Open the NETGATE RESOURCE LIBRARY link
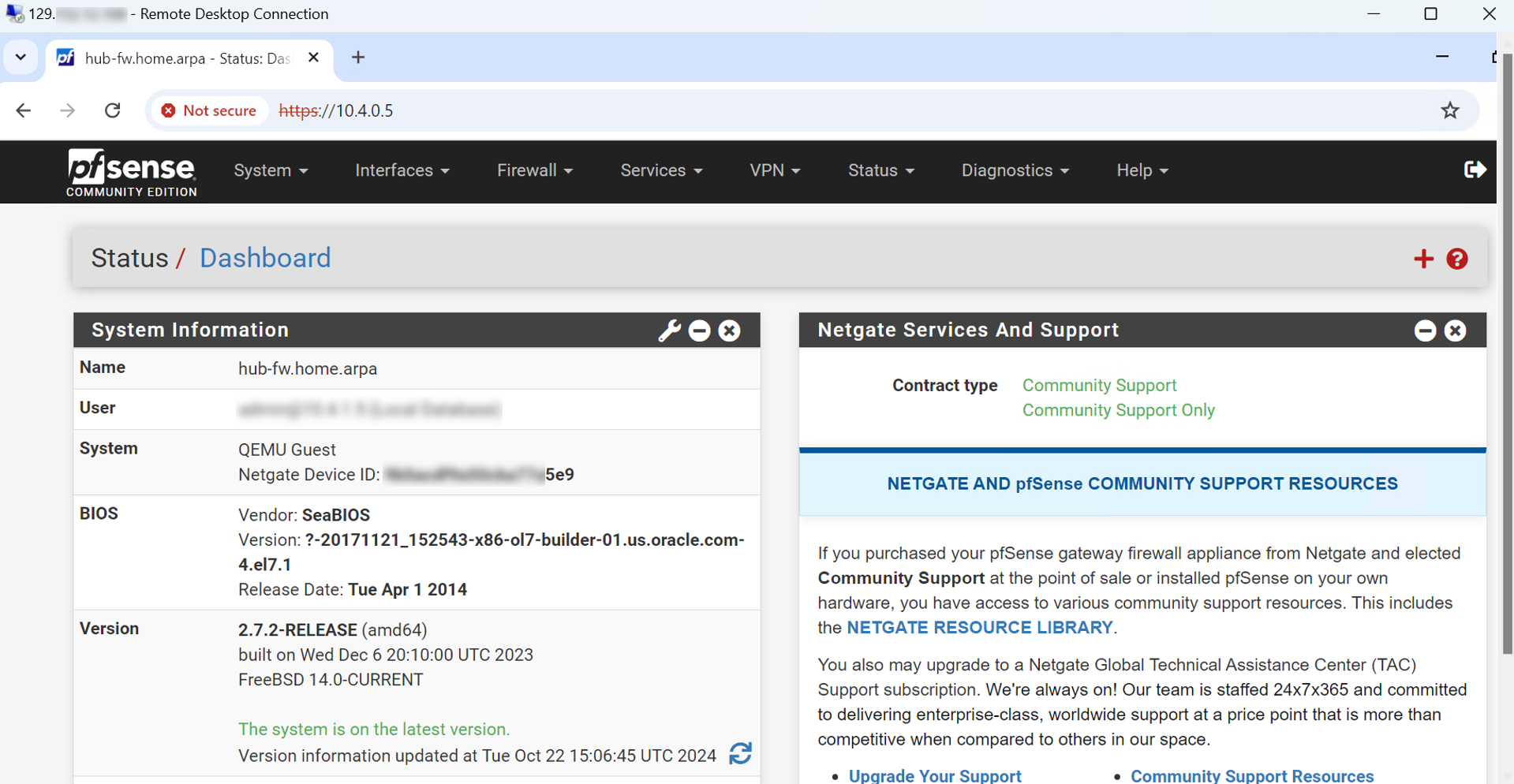The width and height of the screenshot is (1514, 784). [980, 628]
